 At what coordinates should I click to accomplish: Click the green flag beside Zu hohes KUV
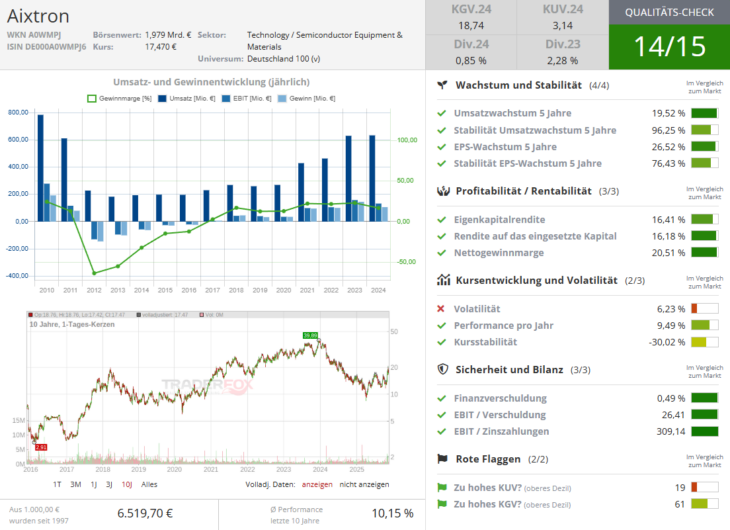click(442, 487)
